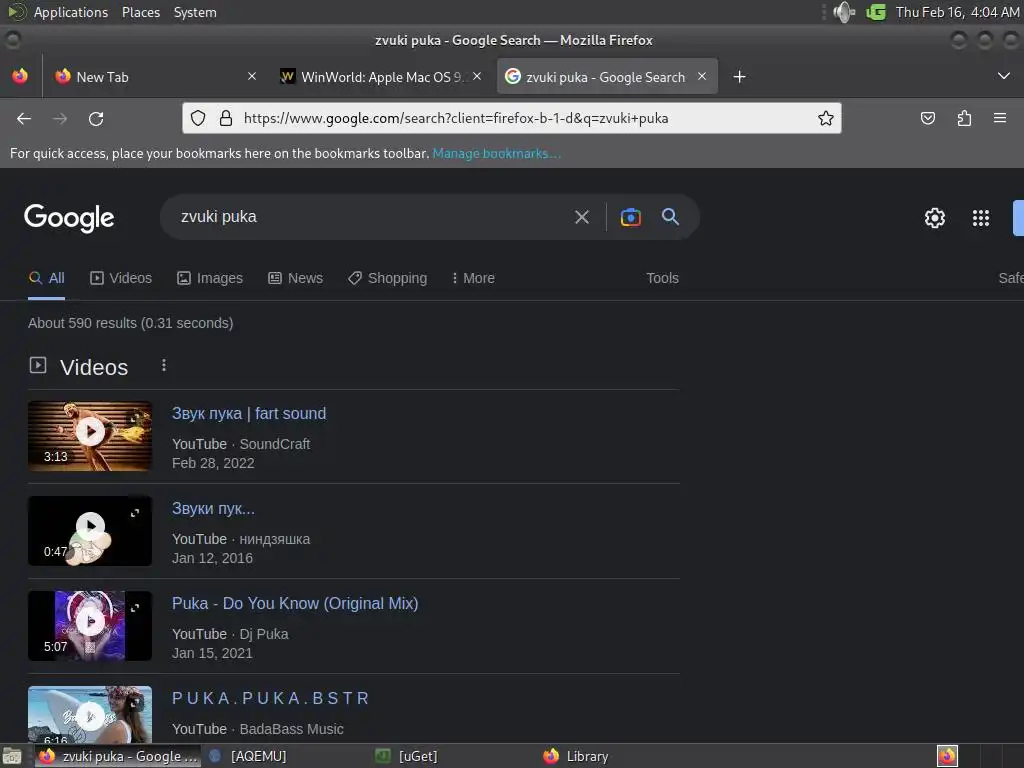
Task: Open 'Puka - Do You Know (Original Mix)'
Action: tap(295, 603)
